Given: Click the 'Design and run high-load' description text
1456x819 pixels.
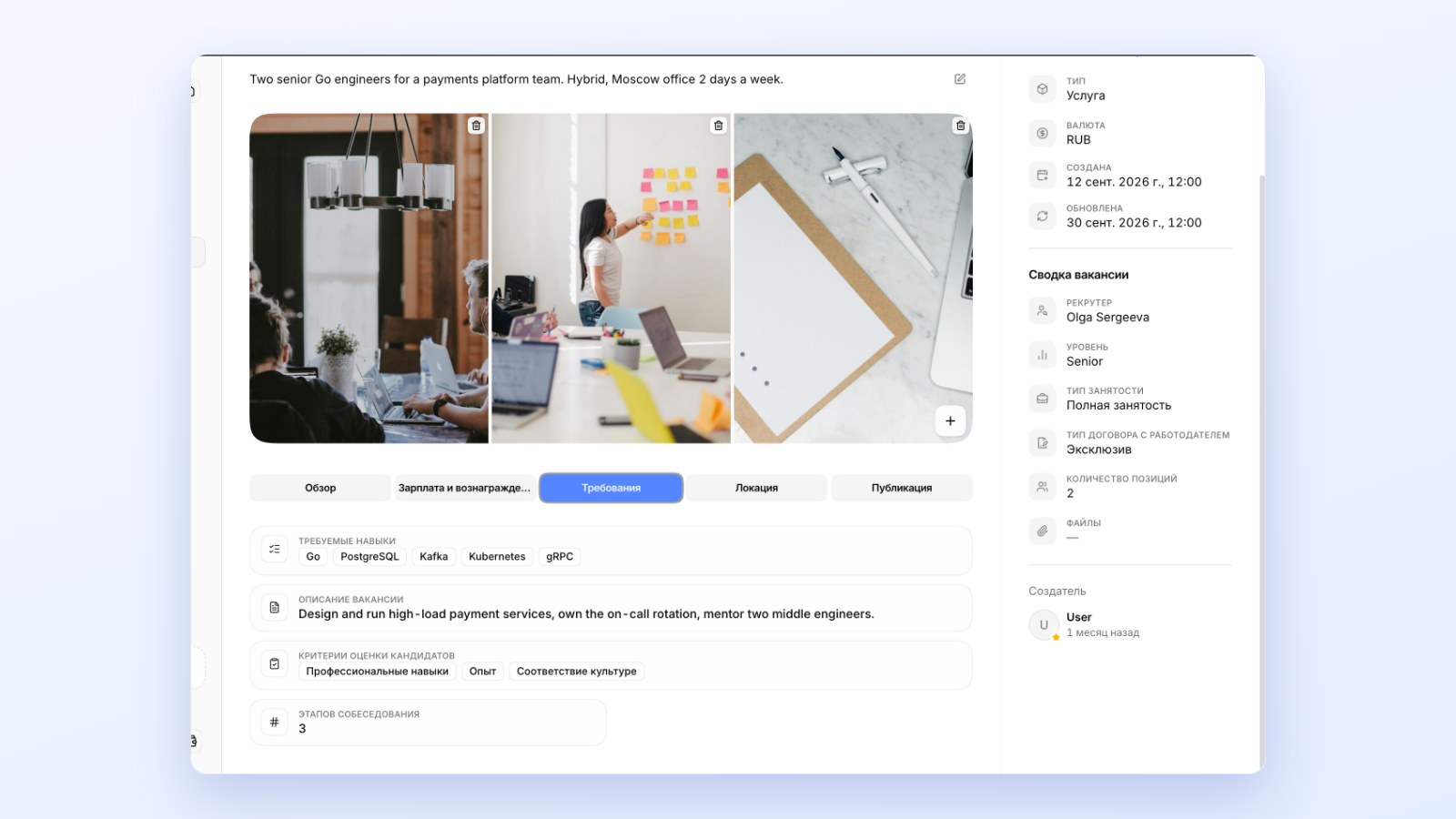Looking at the screenshot, I should [586, 614].
